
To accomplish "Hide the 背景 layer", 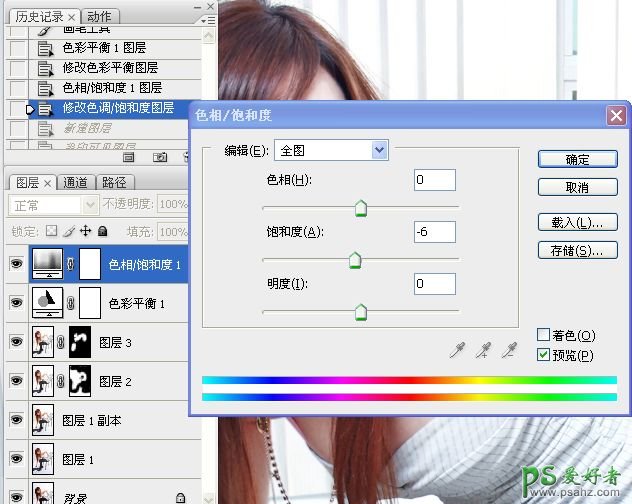I will pos(17,497).
